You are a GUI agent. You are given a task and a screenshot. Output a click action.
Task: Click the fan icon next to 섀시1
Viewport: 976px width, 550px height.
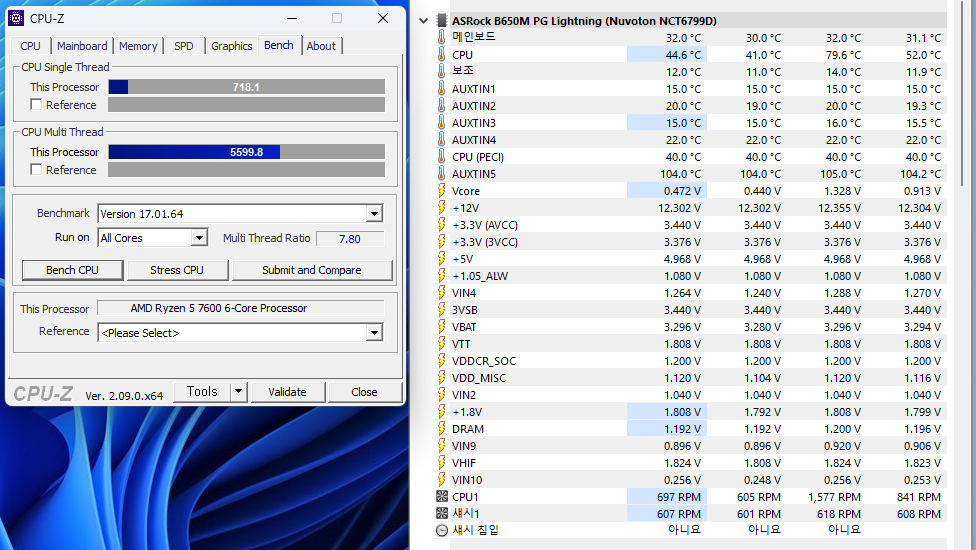pos(442,513)
